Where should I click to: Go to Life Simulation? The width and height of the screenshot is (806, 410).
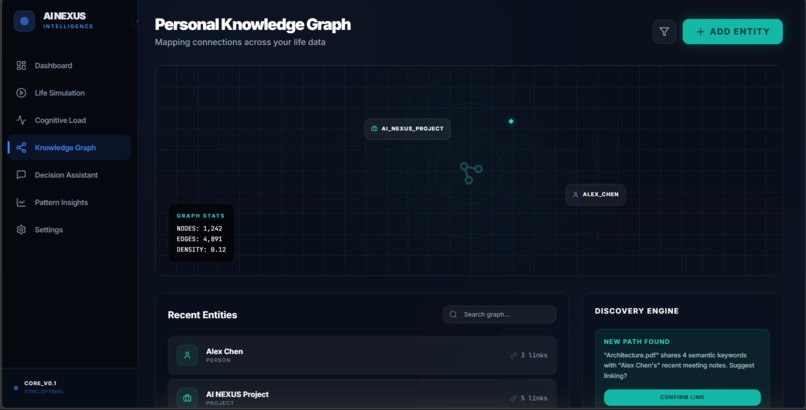[69, 93]
